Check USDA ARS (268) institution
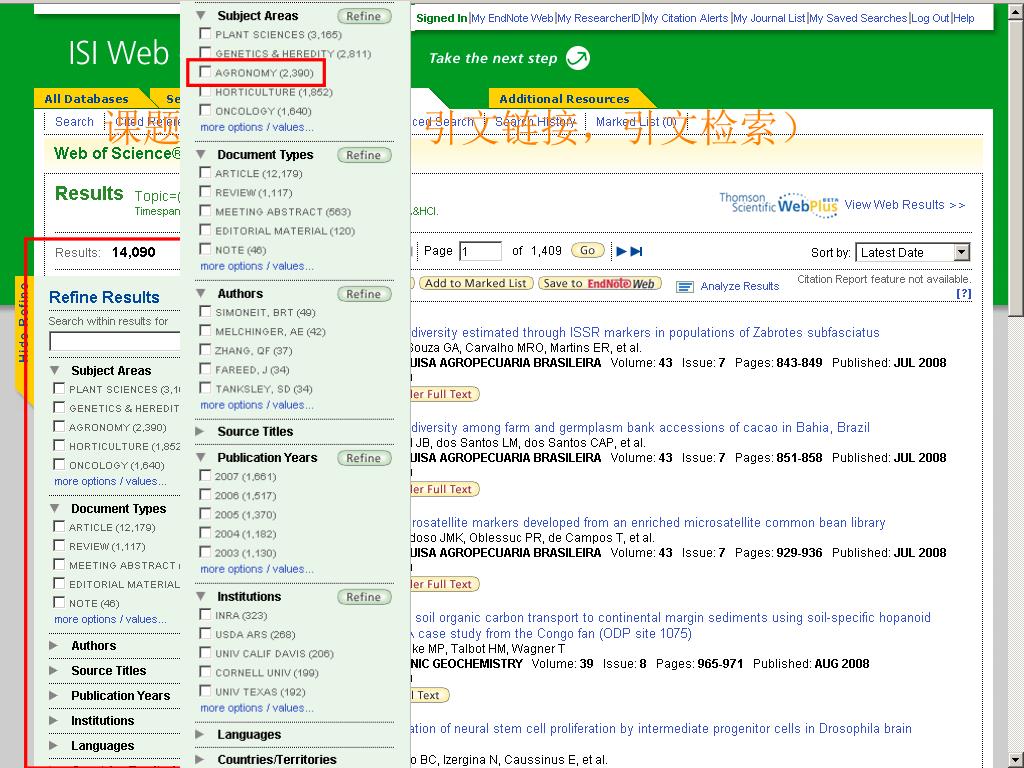Viewport: 1024px width, 768px height. pyautogui.click(x=205, y=633)
